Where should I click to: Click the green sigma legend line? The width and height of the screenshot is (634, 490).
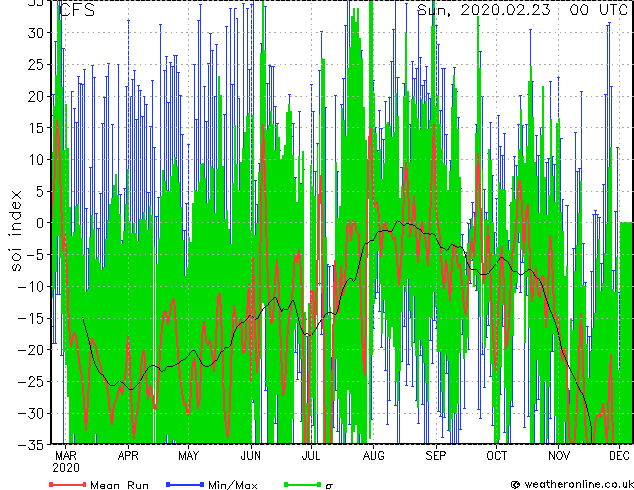coord(302,484)
